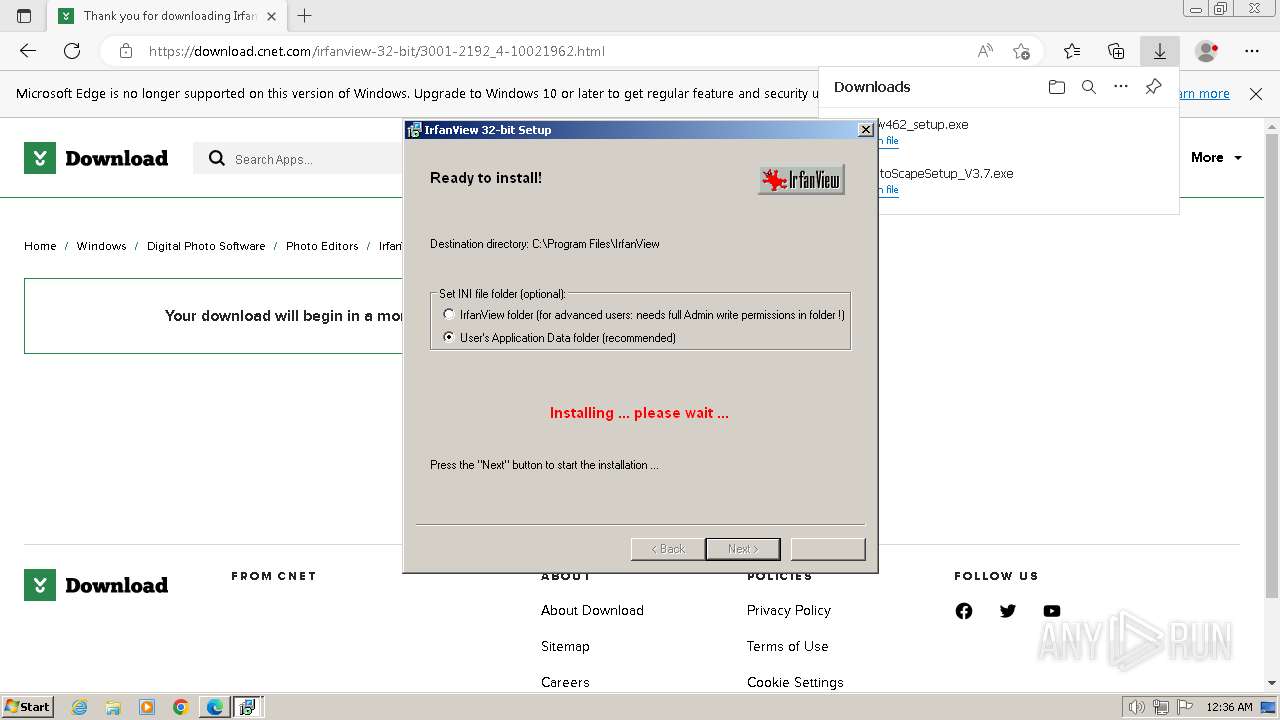This screenshot has width=1280, height=720.
Task: Click the greyed Next button in setup
Action: (742, 548)
